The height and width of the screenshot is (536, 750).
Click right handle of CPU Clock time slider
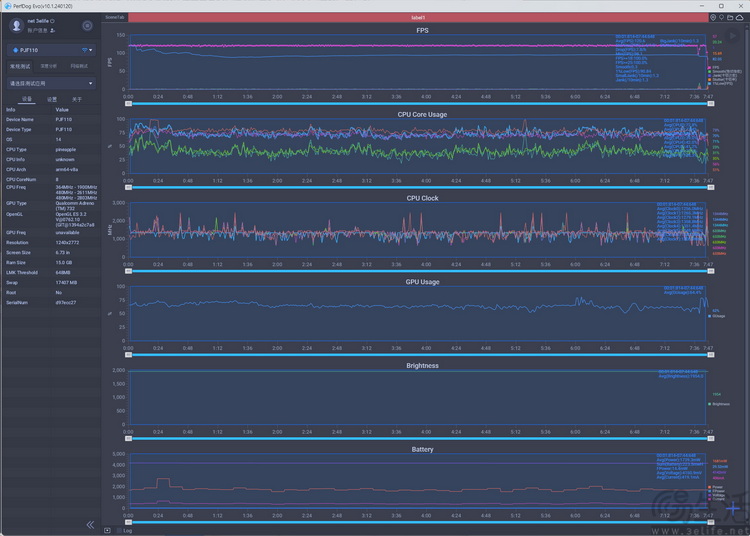(711, 271)
